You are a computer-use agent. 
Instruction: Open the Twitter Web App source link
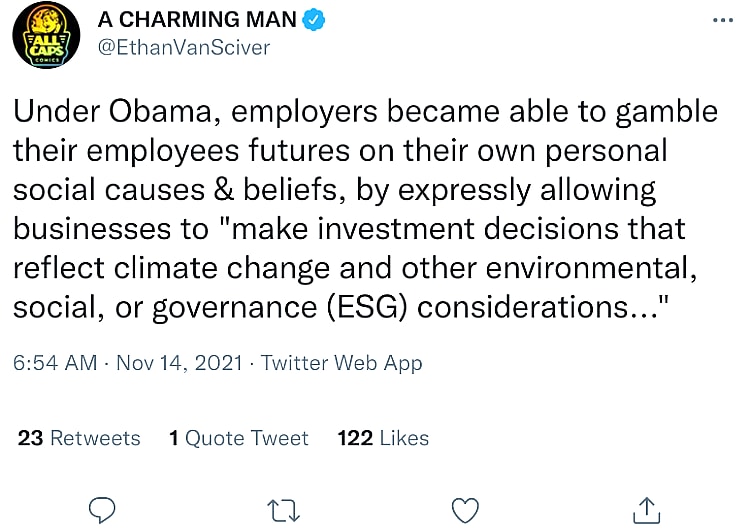point(341,363)
